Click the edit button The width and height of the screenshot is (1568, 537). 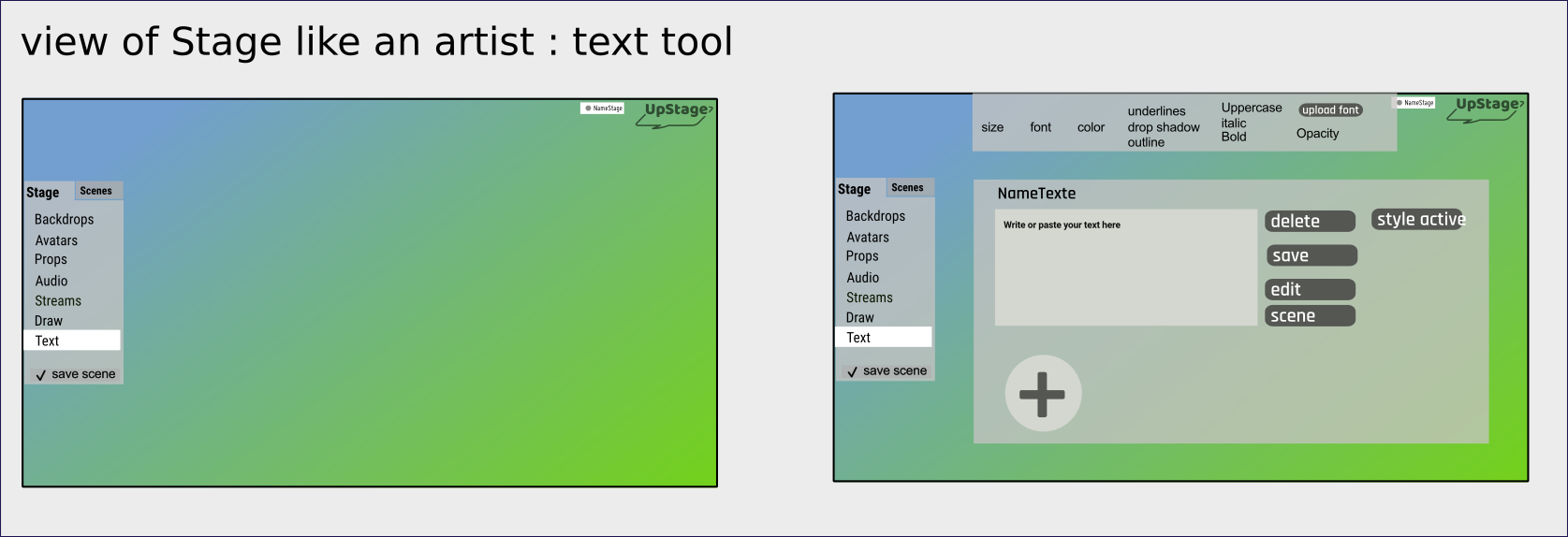(x=1311, y=289)
